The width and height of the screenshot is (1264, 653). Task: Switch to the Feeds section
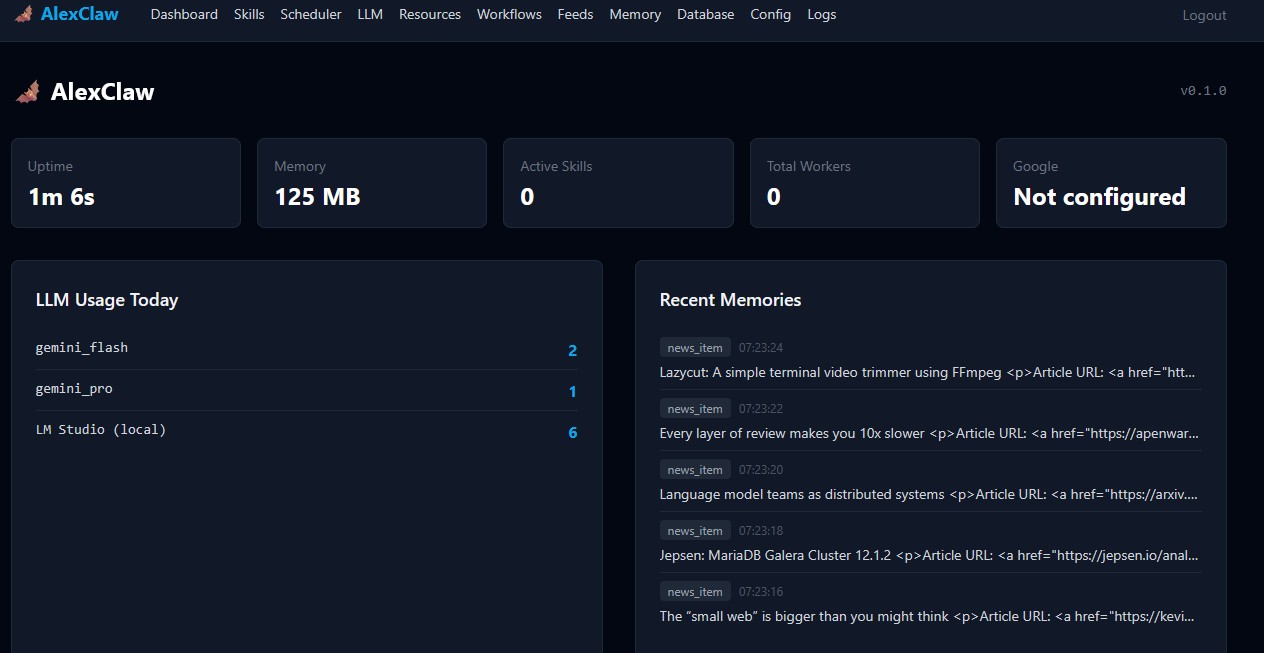[575, 14]
